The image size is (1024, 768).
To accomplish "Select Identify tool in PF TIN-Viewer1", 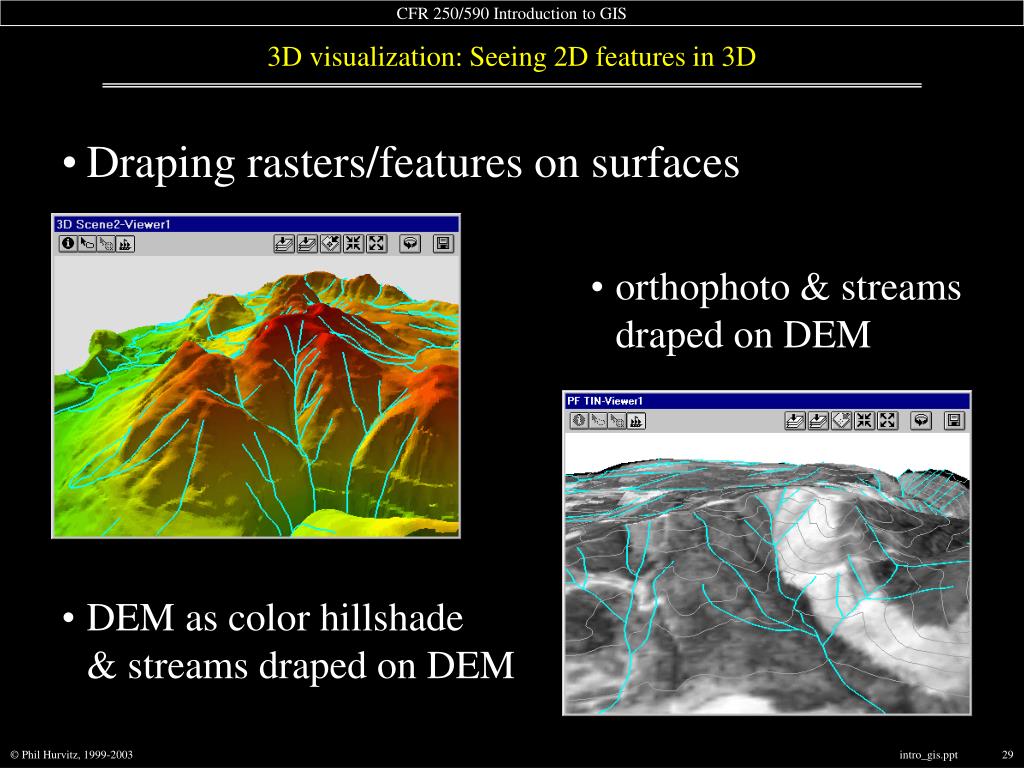I will [x=579, y=421].
